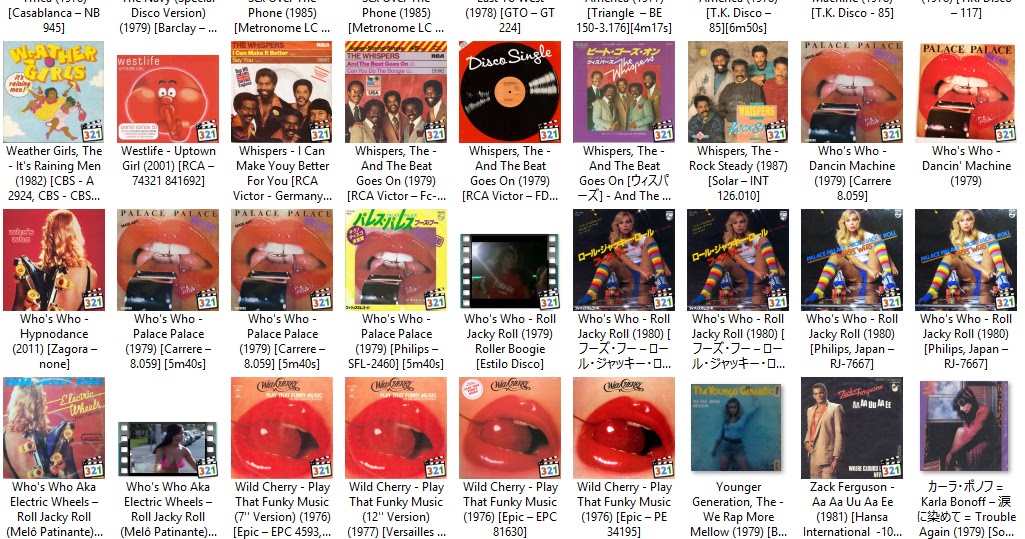This screenshot has height=539, width=1025.
Task: Click Wild Cherry Epic EPC 81630 cover
Action: [510, 427]
